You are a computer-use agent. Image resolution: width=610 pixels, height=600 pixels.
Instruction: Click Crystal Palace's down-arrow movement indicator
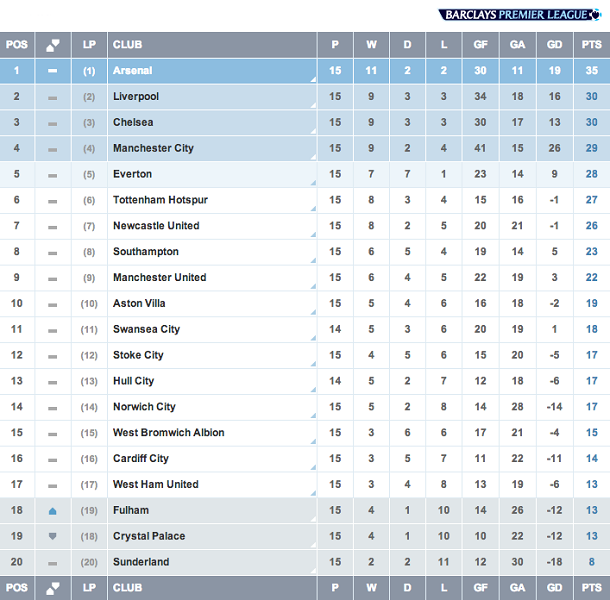click(53, 537)
